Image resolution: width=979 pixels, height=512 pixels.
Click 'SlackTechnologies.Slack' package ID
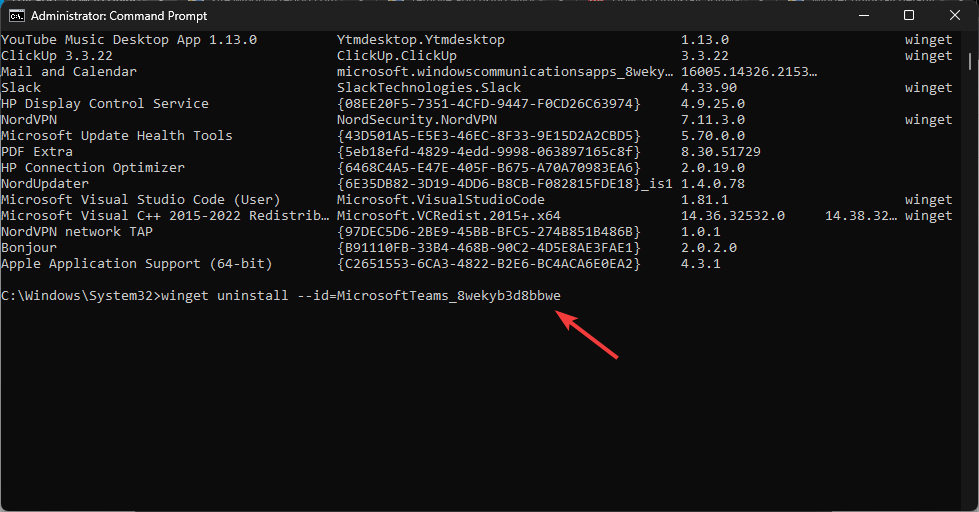[428, 88]
